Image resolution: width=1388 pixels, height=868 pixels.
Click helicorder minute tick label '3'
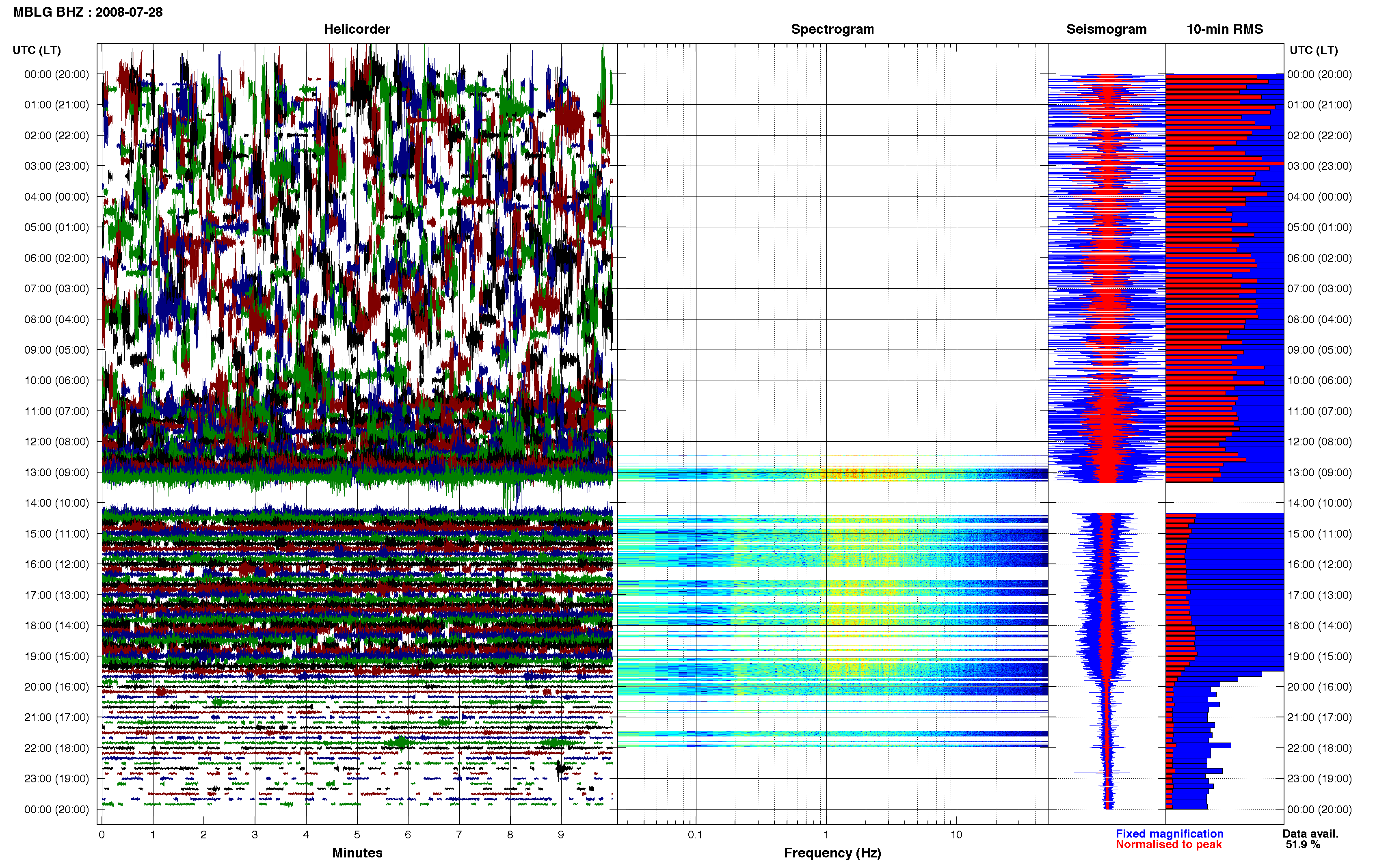pyautogui.click(x=255, y=835)
